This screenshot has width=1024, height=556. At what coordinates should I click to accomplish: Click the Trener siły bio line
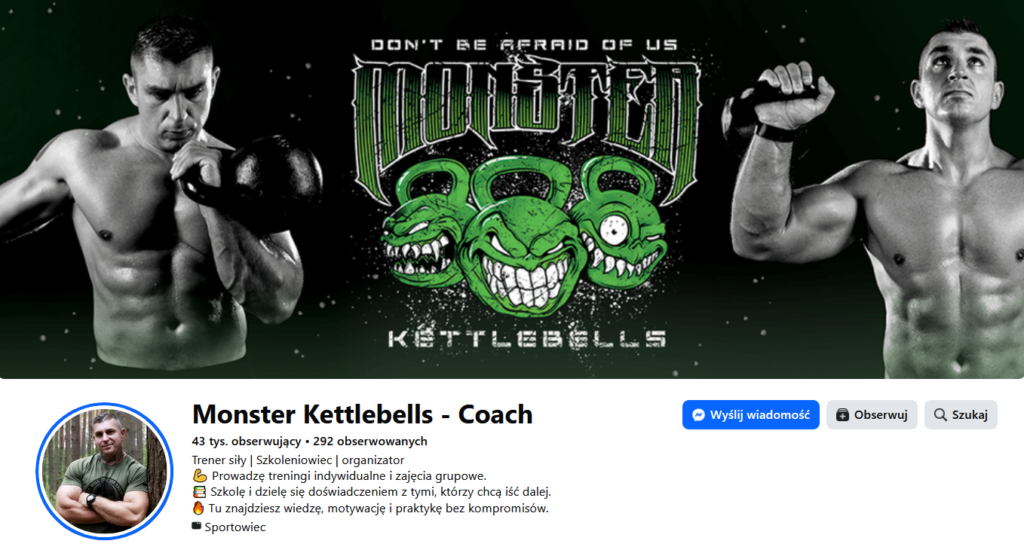click(298, 460)
